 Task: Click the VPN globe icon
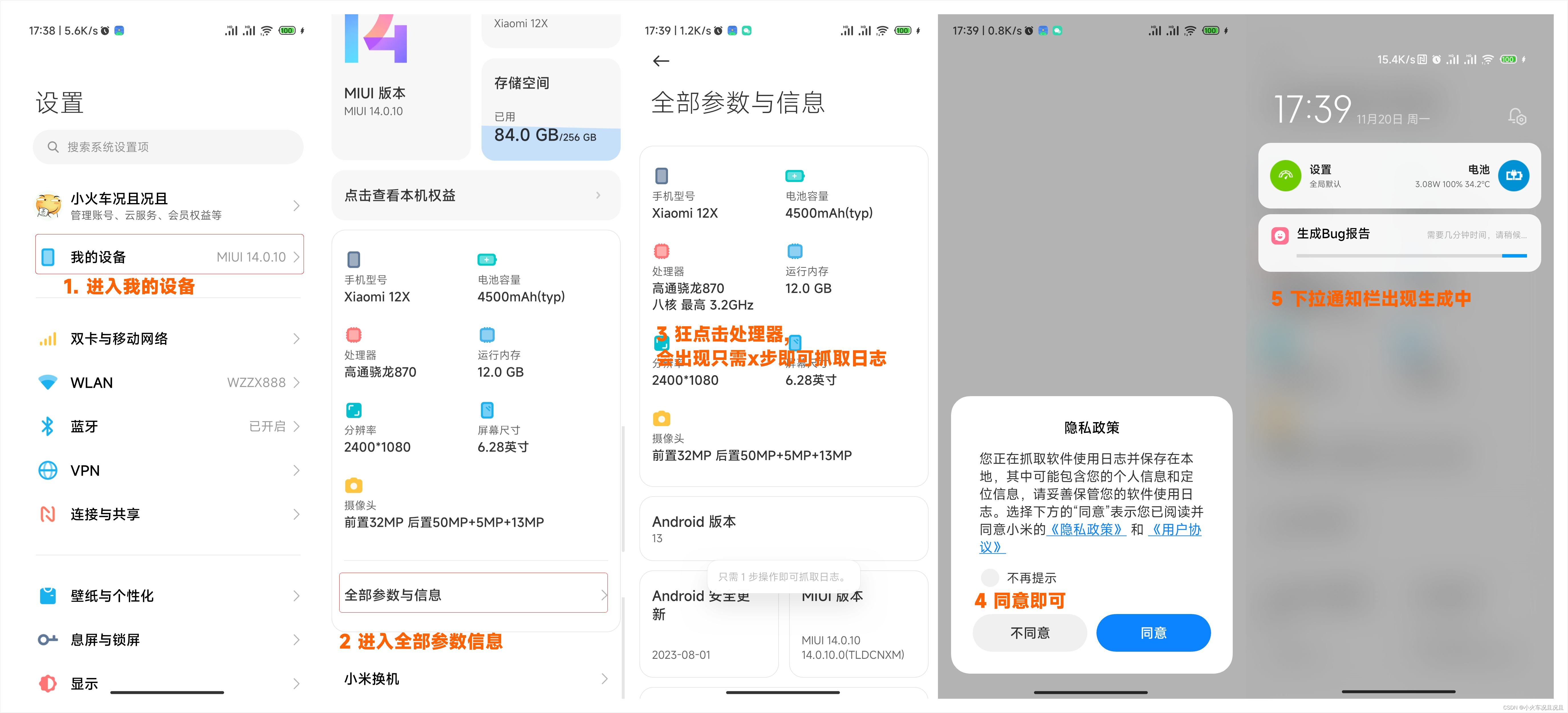coord(48,470)
